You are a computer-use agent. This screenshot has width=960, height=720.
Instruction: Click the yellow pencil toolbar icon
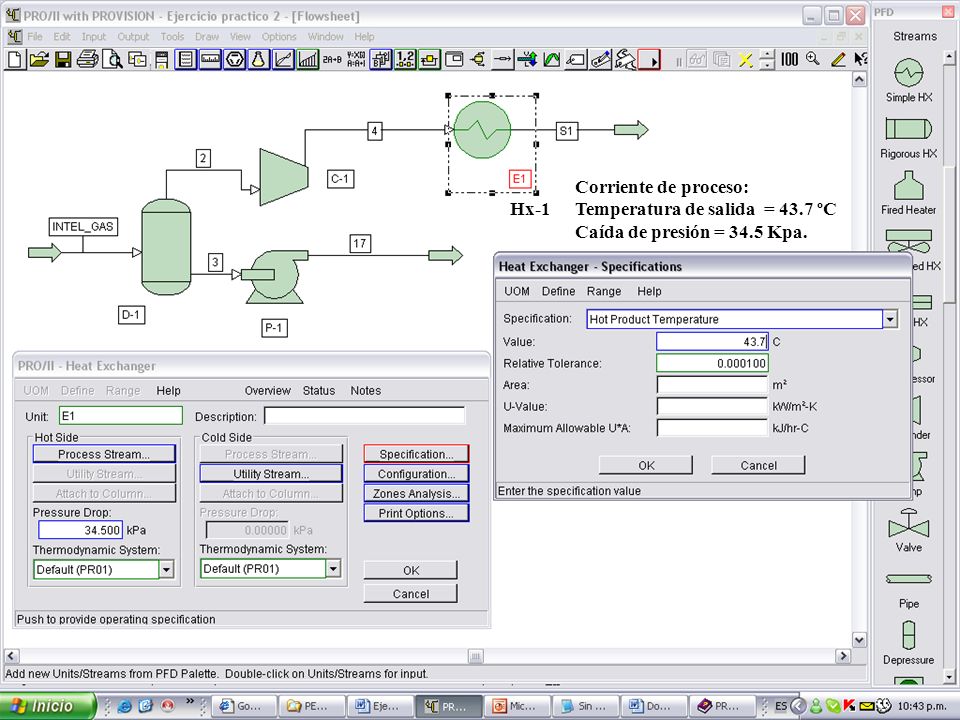coord(838,59)
